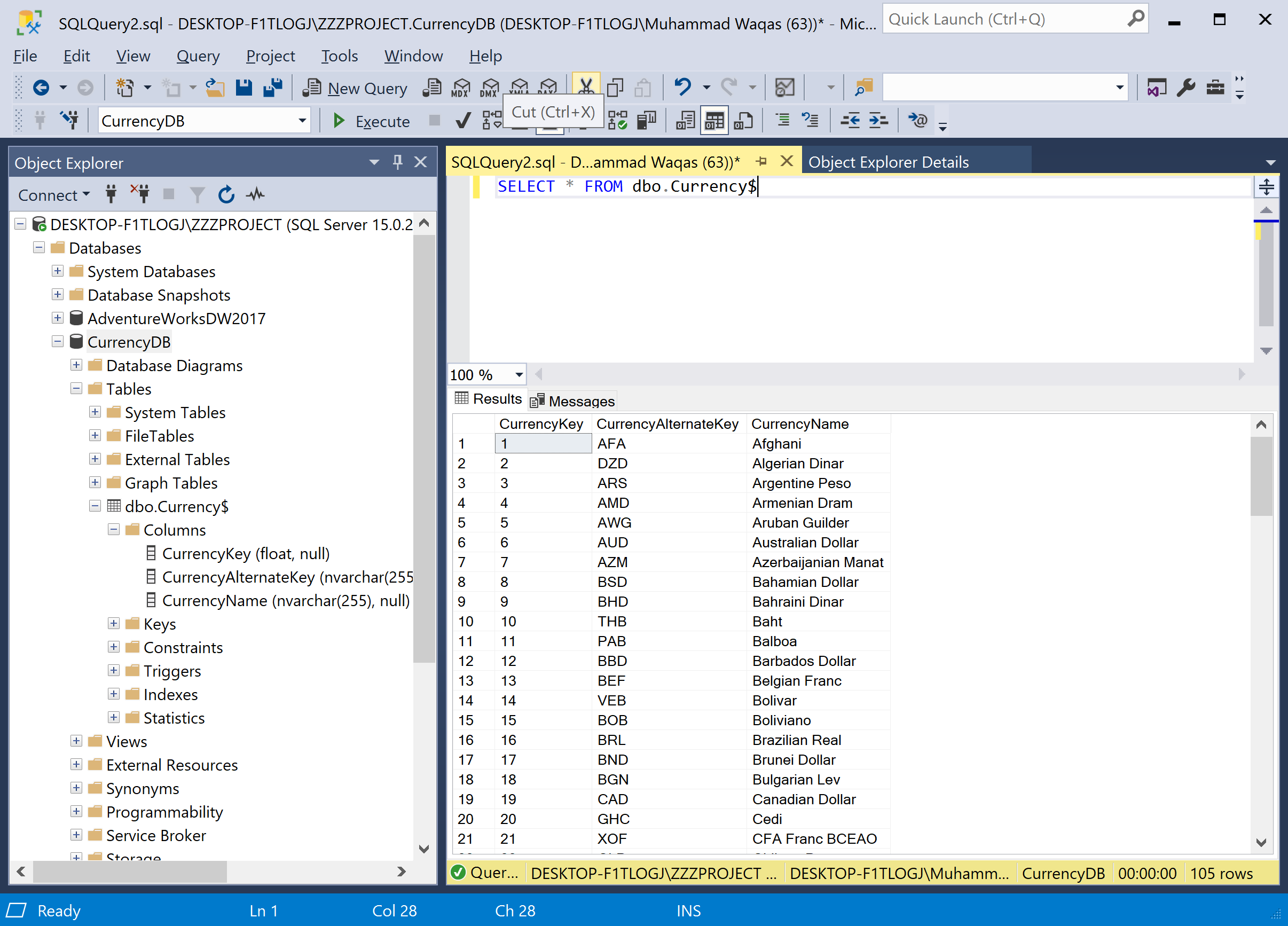
Task: Click the New Query button
Action: pyautogui.click(x=356, y=88)
